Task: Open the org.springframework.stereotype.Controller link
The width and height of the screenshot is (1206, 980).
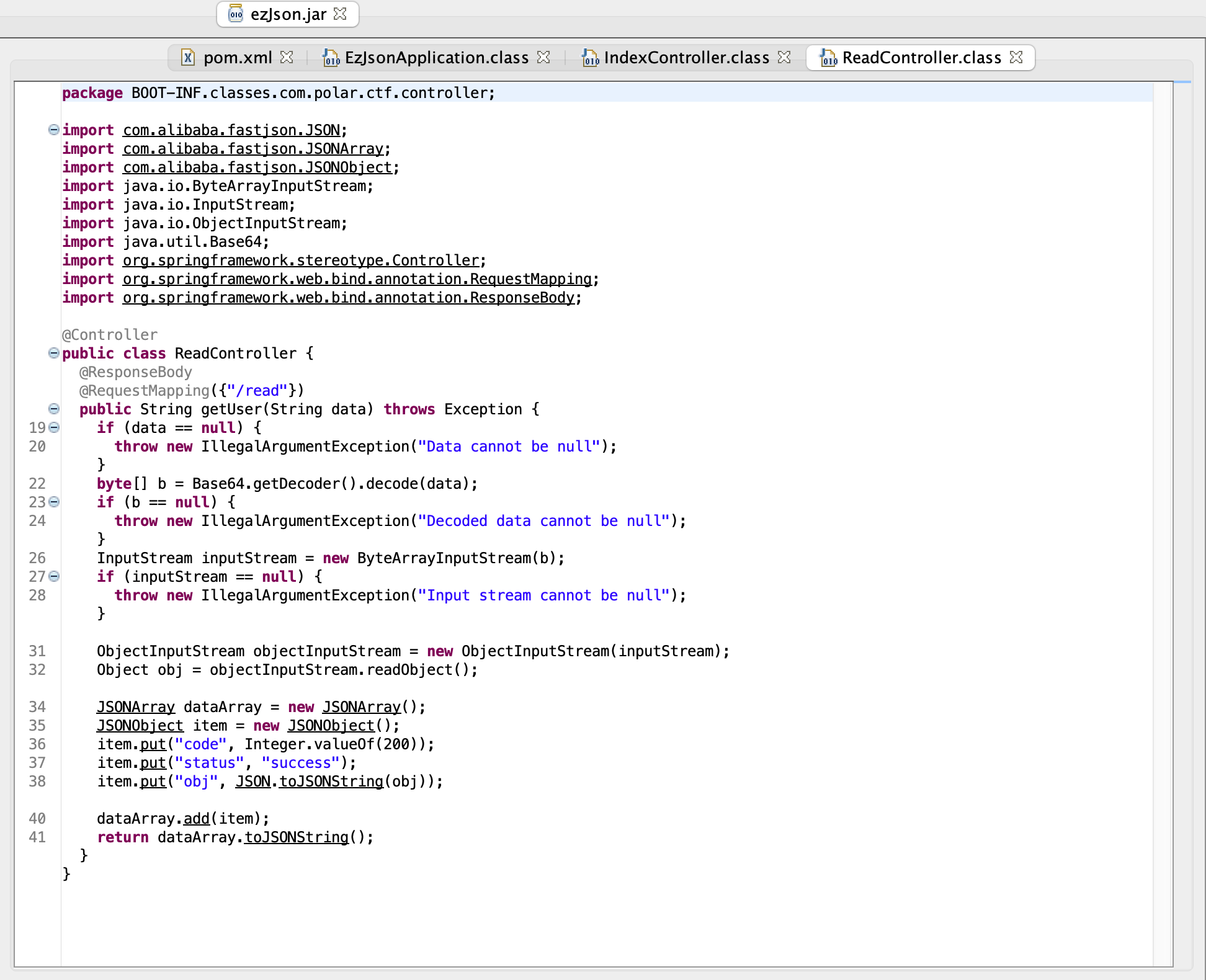Action: tap(301, 261)
